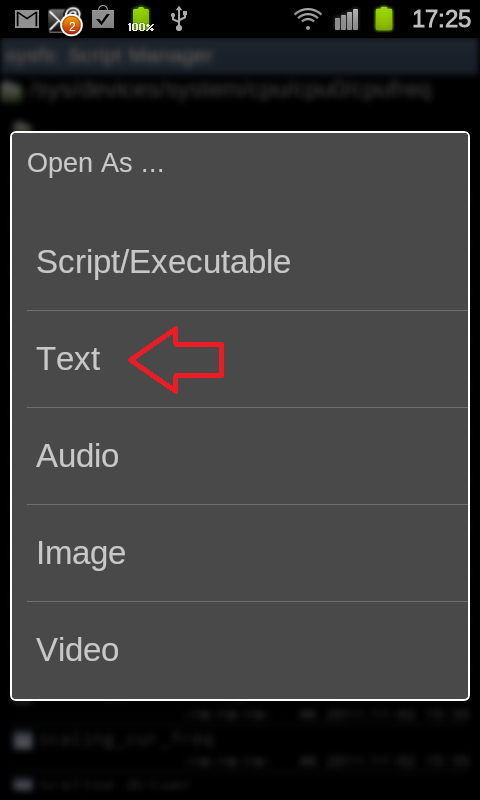
Task: Tap the USB connection icon
Action: tap(179, 19)
